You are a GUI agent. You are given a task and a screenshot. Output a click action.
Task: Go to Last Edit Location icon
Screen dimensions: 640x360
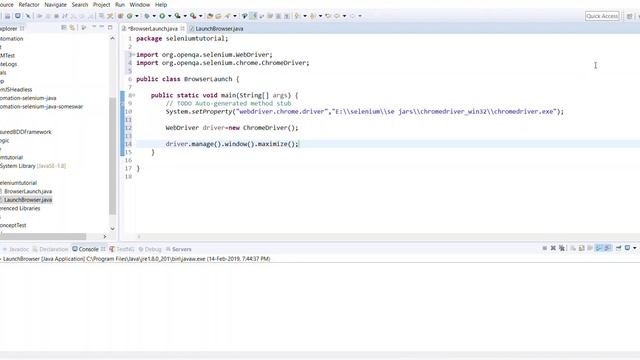point(328,16)
